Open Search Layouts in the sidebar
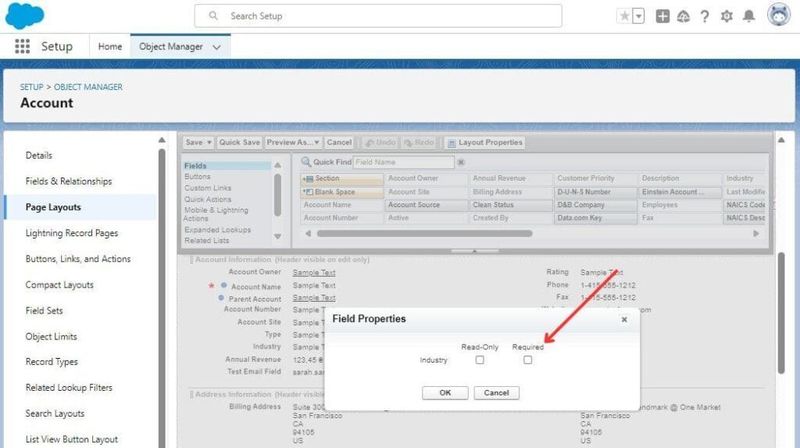This screenshot has width=800, height=448. (x=55, y=413)
